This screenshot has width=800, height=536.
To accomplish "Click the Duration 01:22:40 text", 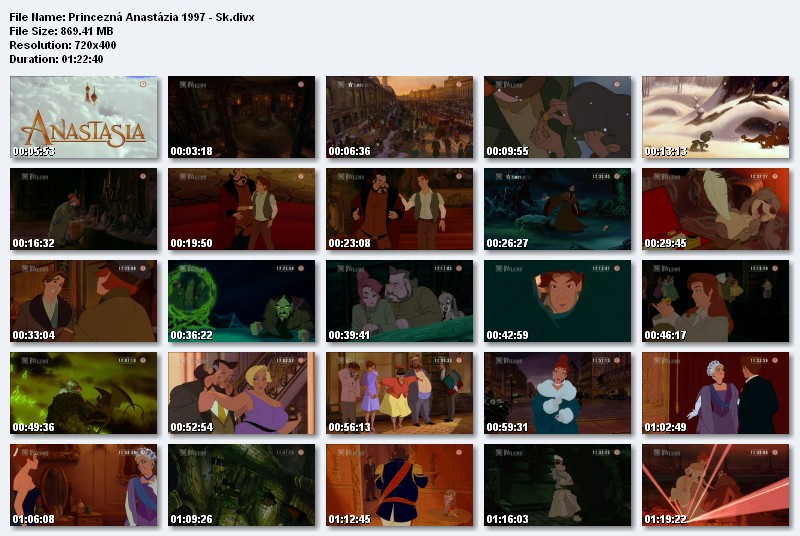I will pos(56,59).
